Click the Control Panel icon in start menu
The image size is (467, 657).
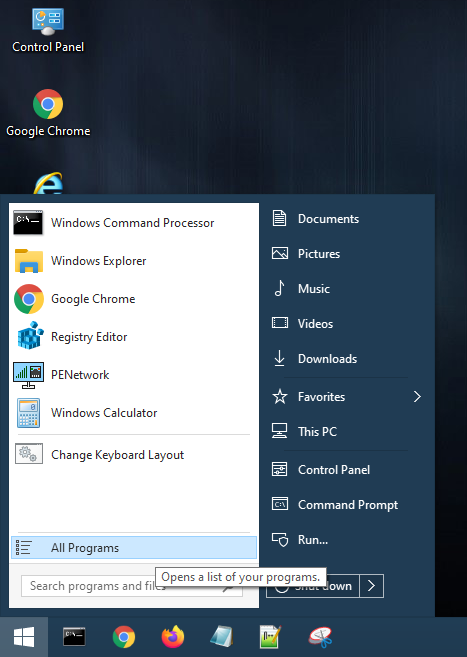(x=279, y=469)
